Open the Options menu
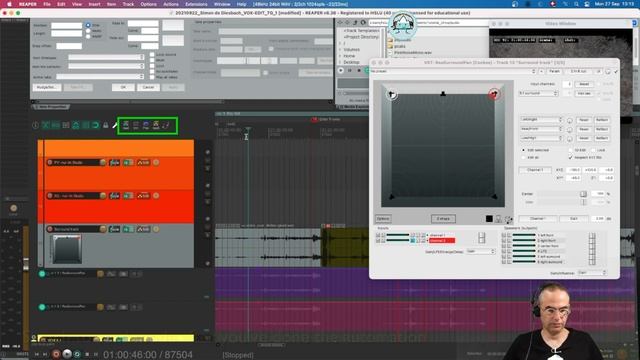The image size is (640, 360). click(x=148, y=4)
